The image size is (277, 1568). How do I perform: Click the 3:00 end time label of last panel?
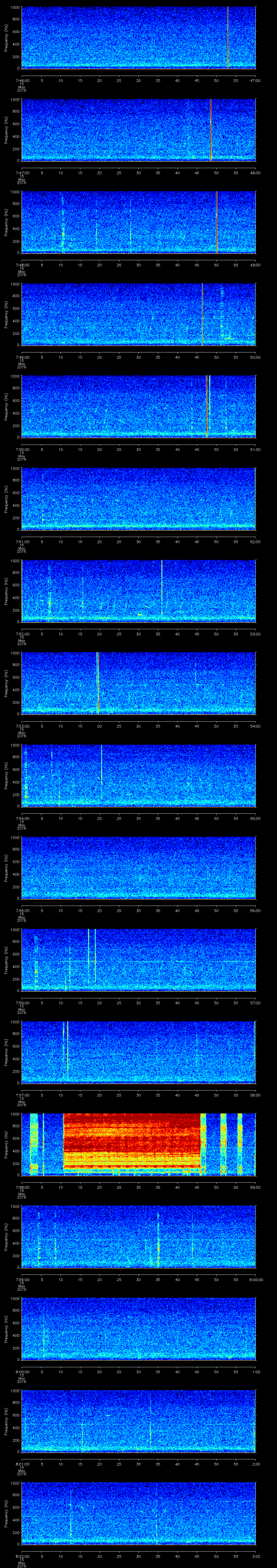point(256,1556)
